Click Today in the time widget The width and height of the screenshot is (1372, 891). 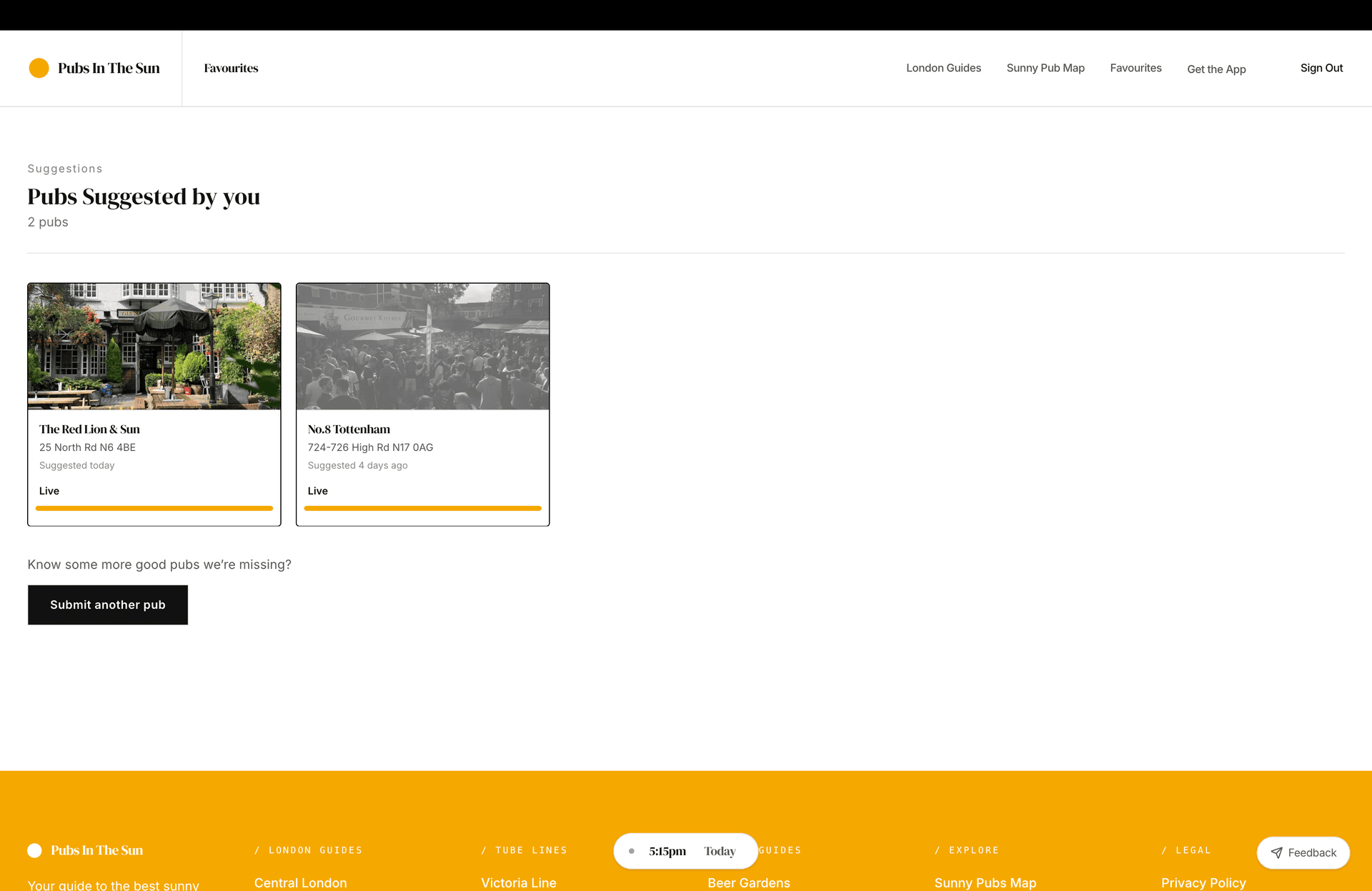point(720,850)
